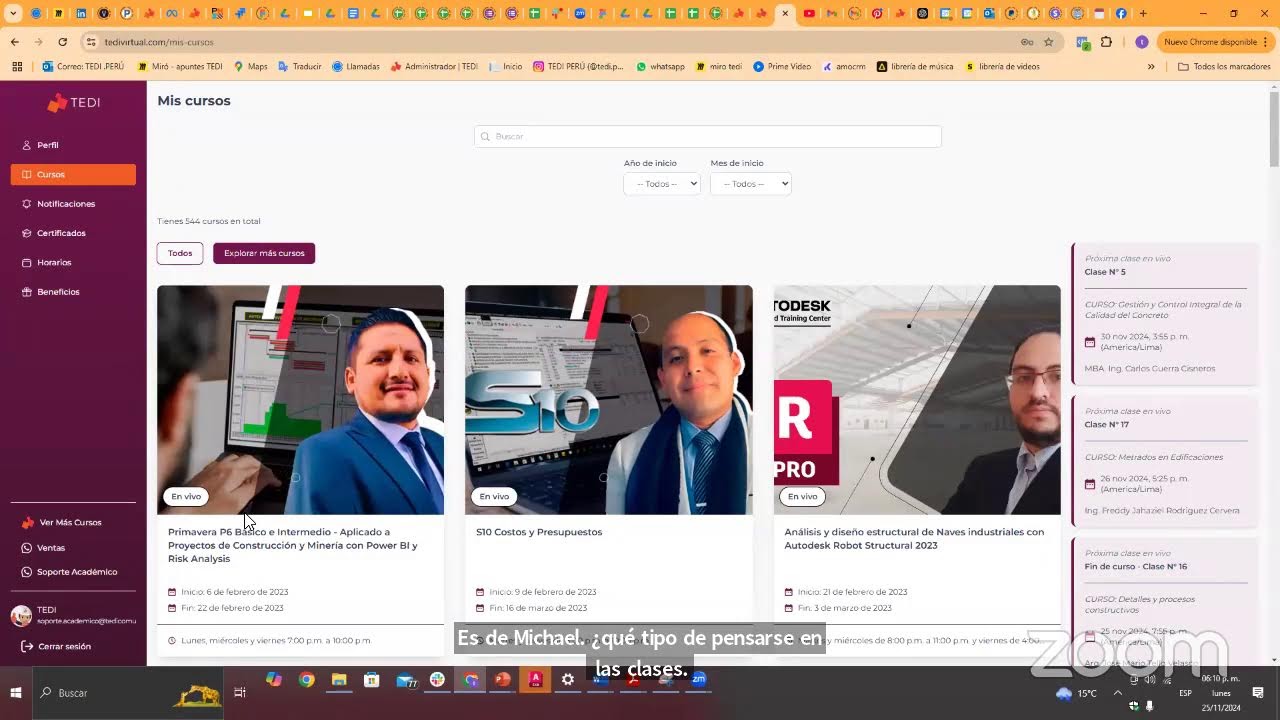Focus the Buscar course search field

coord(708,136)
